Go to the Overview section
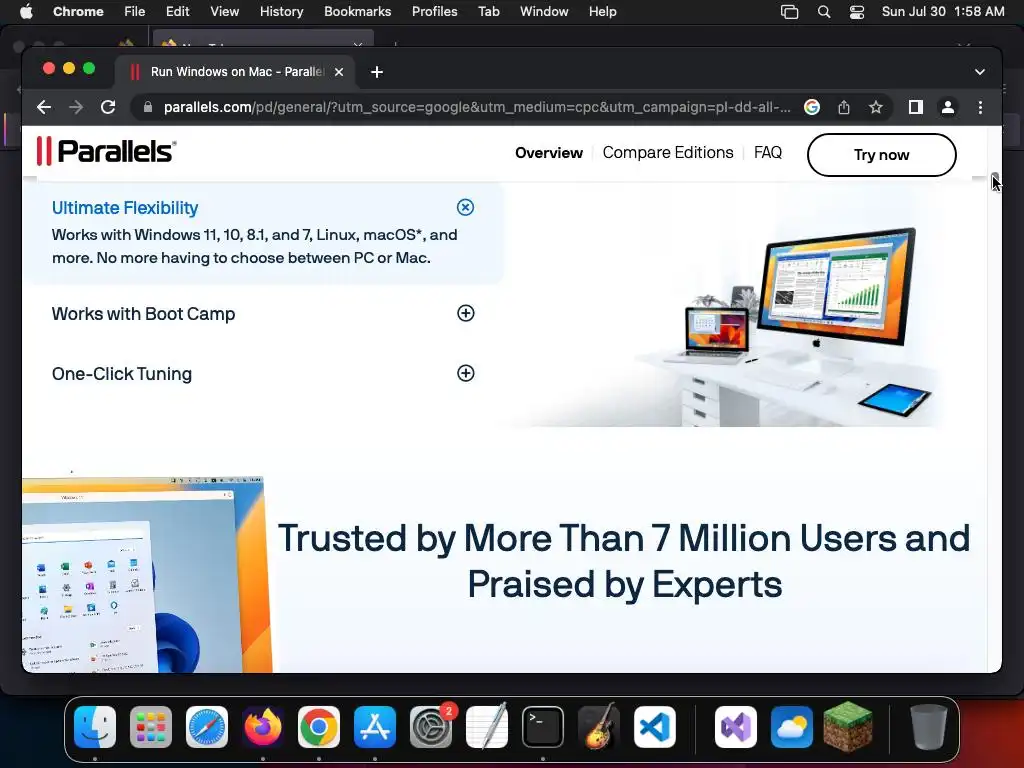1024x768 pixels. 549,153
